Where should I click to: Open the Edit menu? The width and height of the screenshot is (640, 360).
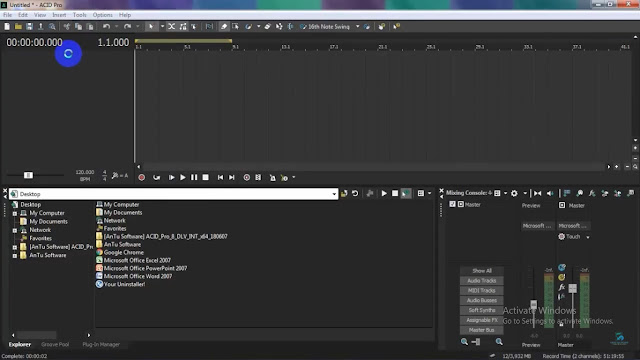tap(23, 15)
